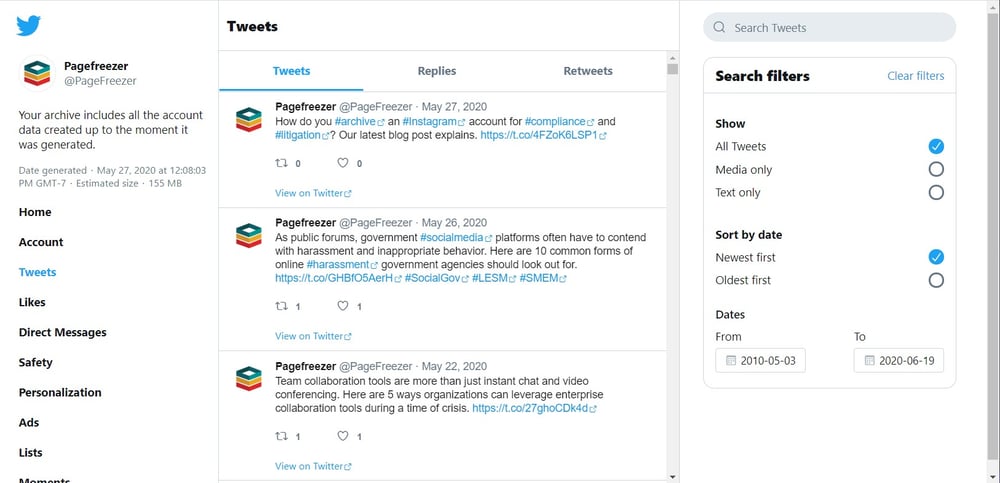Screen dimensions: 1000x483
Task: Click the scrollbar down arrow in tweet list
Action: pyautogui.click(x=672, y=476)
